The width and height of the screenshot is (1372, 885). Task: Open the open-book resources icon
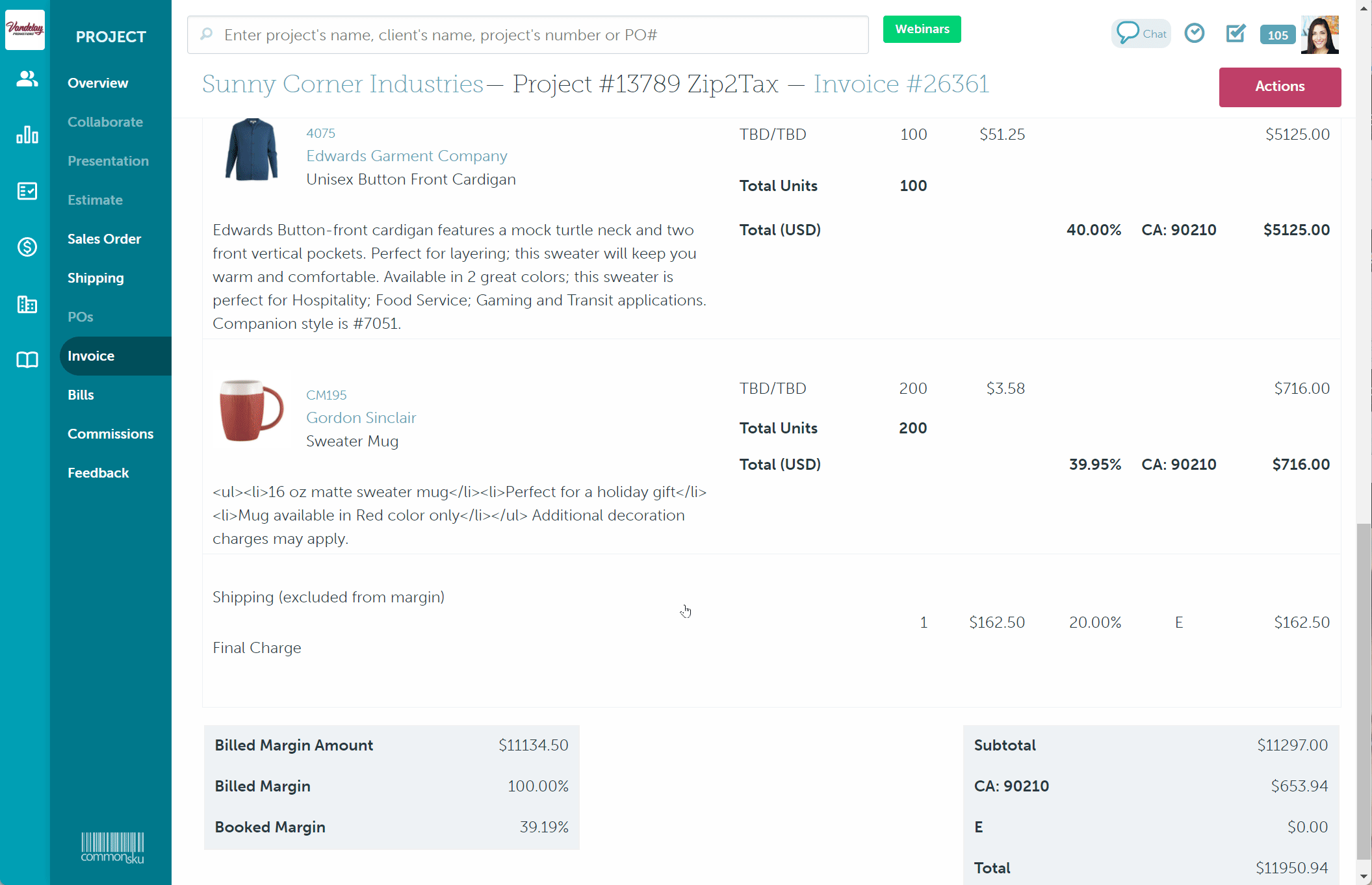pos(27,360)
